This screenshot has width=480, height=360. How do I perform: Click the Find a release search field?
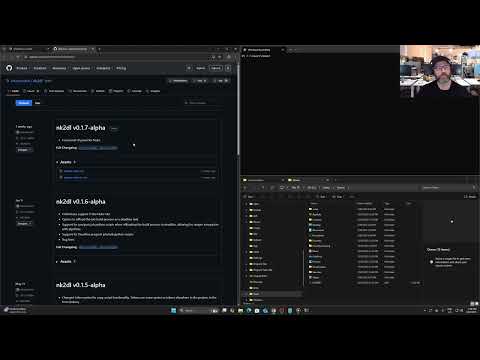[203, 103]
